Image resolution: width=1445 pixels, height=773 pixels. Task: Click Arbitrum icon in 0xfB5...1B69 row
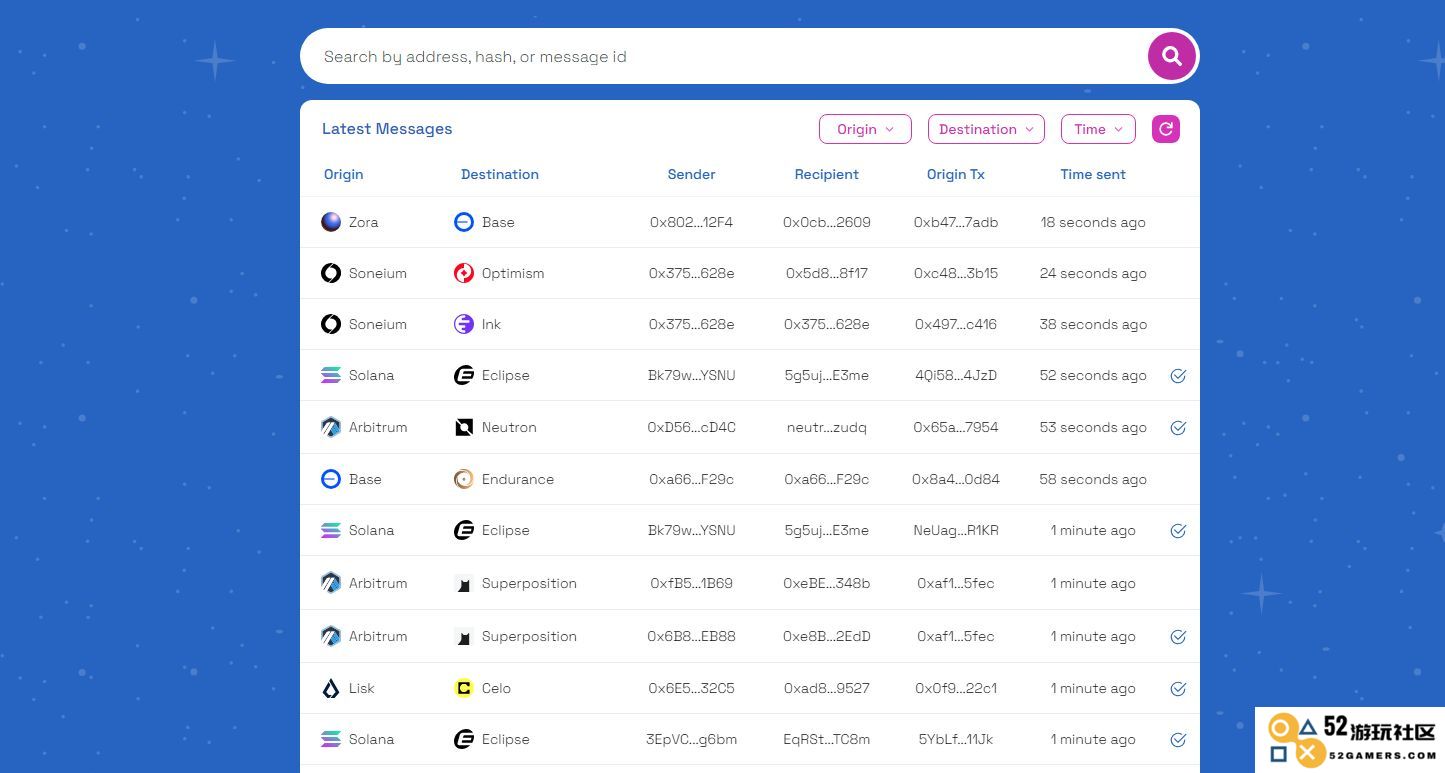pyautogui.click(x=331, y=583)
